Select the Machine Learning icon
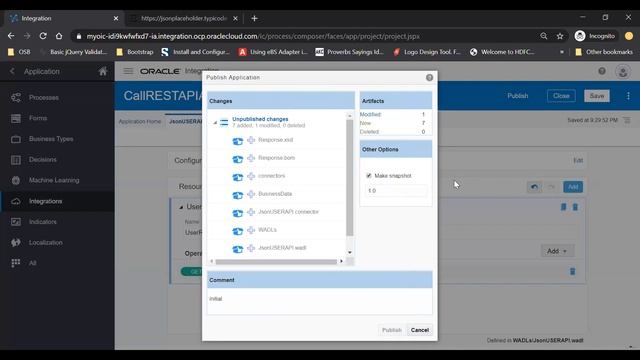 click(x=16, y=180)
